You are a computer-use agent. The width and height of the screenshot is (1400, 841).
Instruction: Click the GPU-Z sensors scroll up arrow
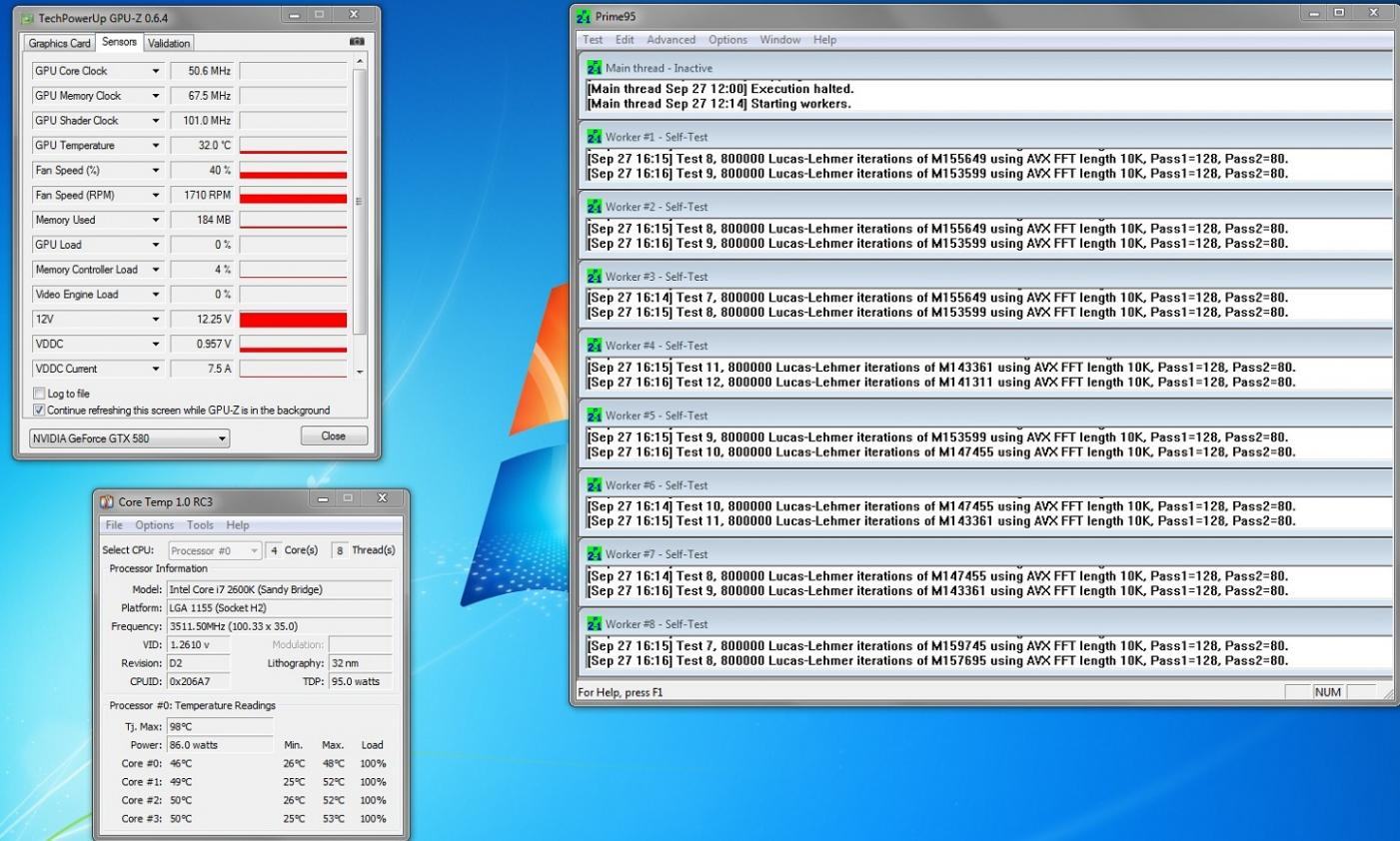tap(360, 62)
